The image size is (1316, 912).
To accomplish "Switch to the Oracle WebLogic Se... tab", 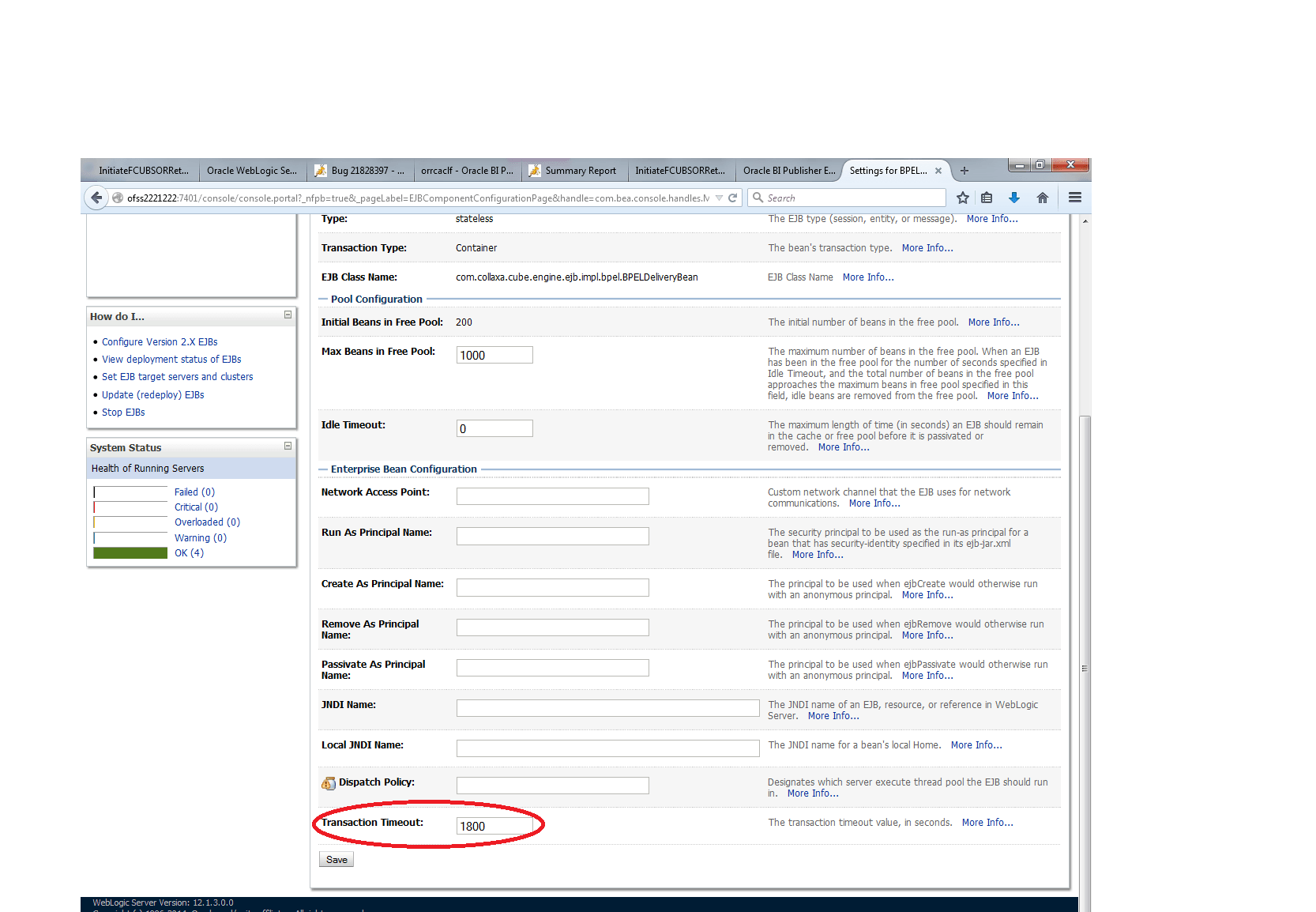I will [252, 171].
